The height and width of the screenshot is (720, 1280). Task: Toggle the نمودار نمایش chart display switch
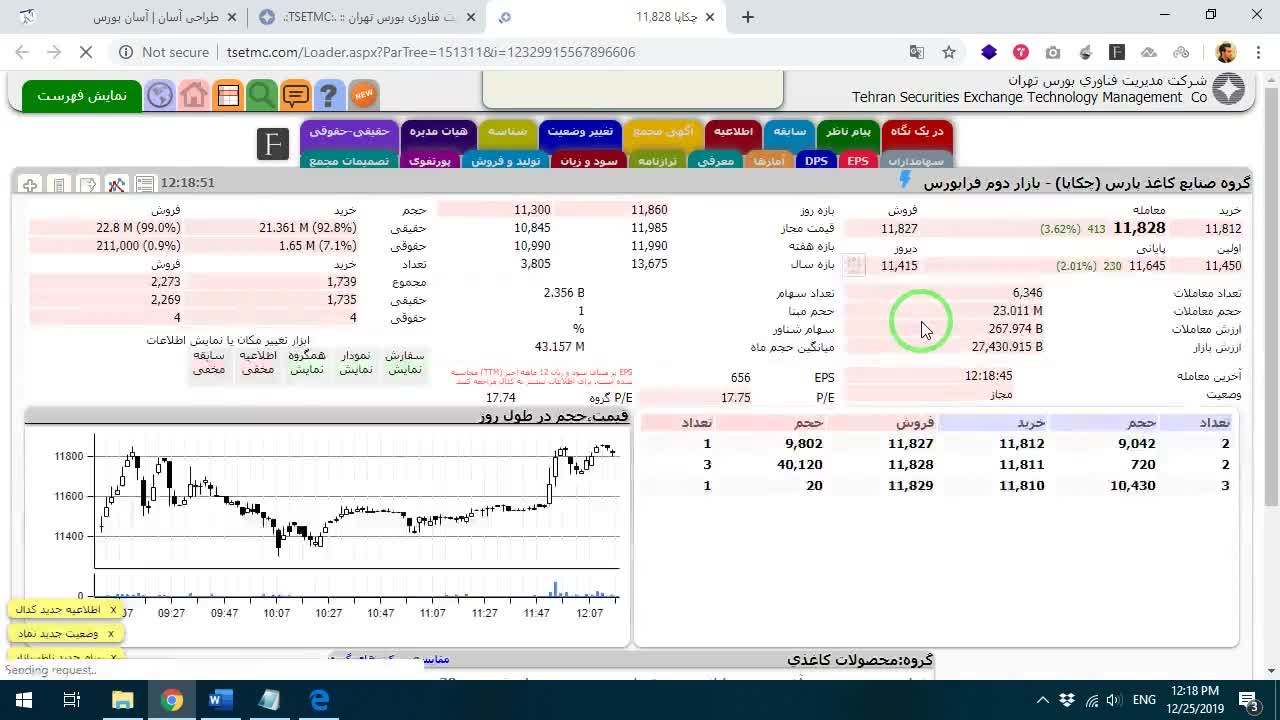pyautogui.click(x=356, y=362)
